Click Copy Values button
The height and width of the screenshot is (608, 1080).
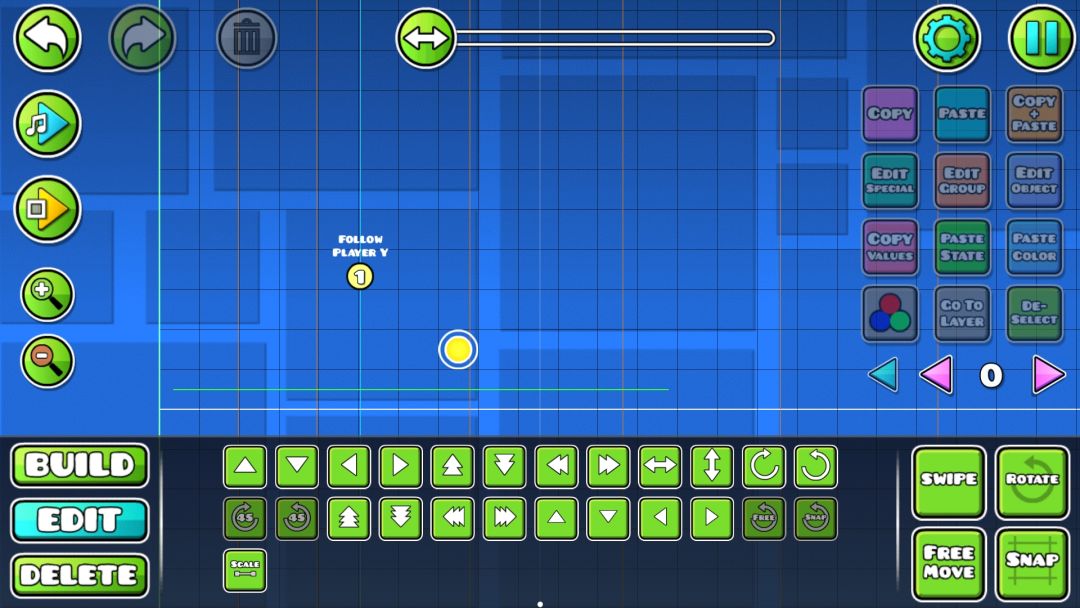point(890,247)
